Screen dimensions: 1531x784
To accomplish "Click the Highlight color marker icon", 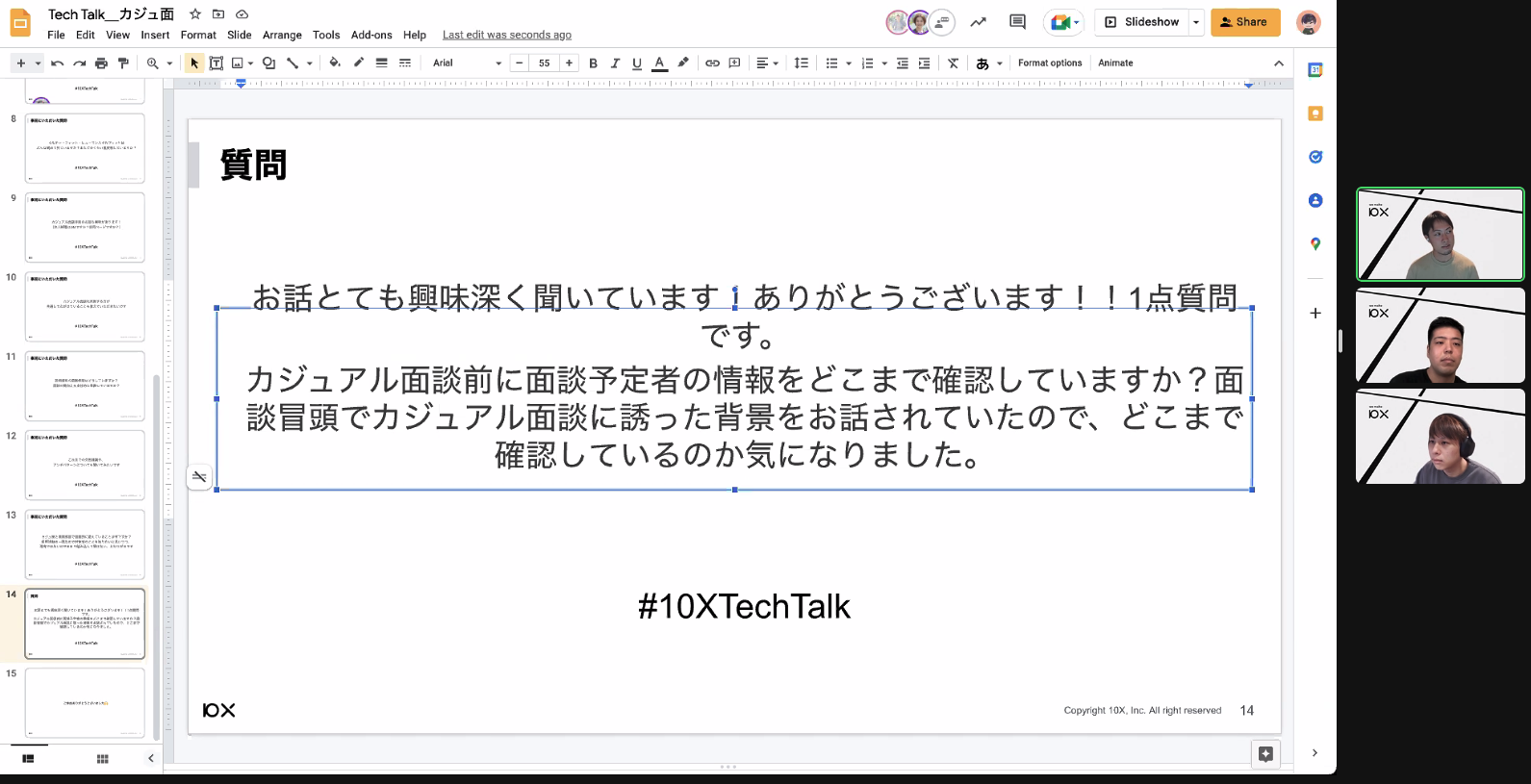I will pyautogui.click(x=683, y=63).
